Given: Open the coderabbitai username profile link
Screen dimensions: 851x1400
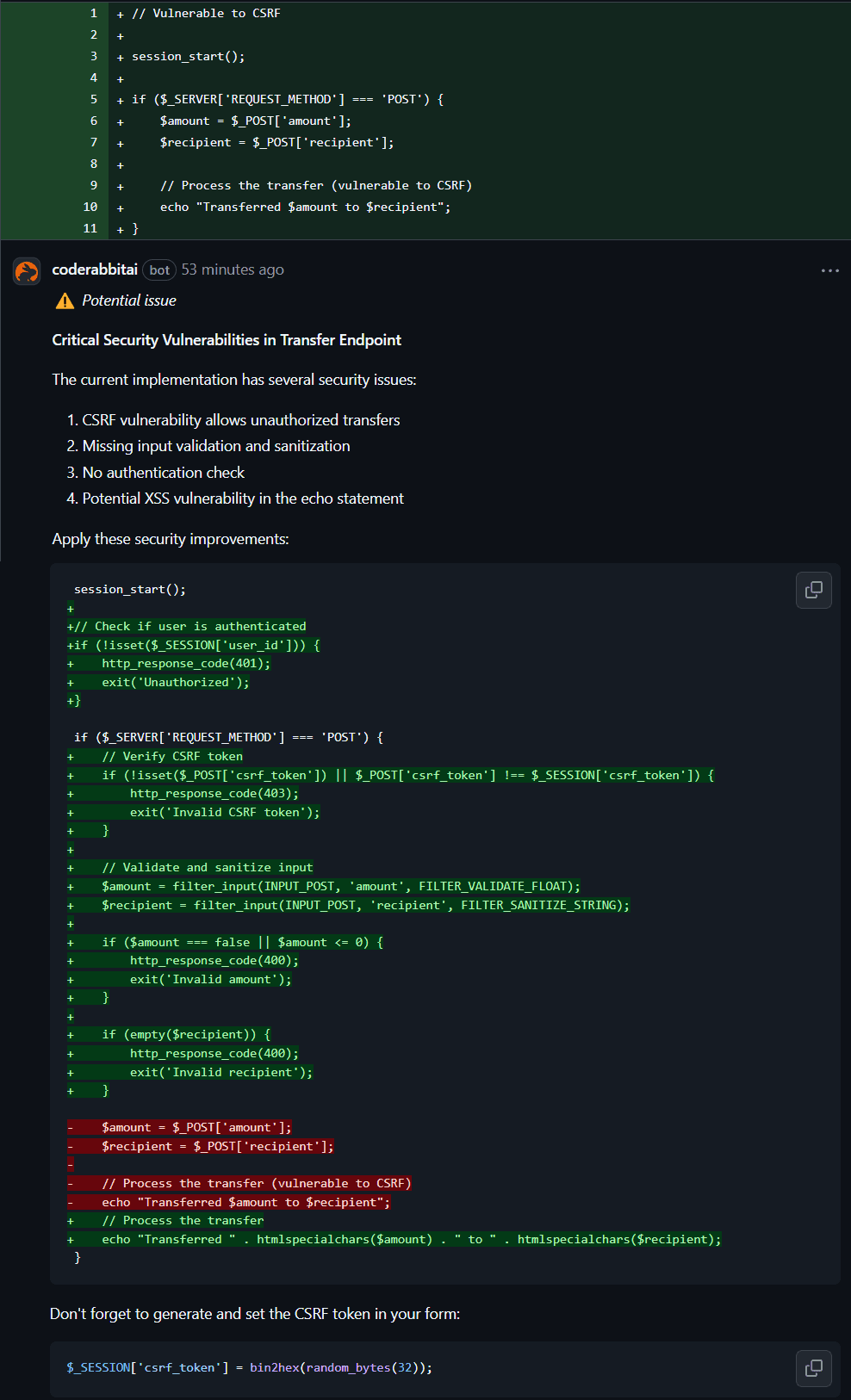Looking at the screenshot, I should (95, 269).
